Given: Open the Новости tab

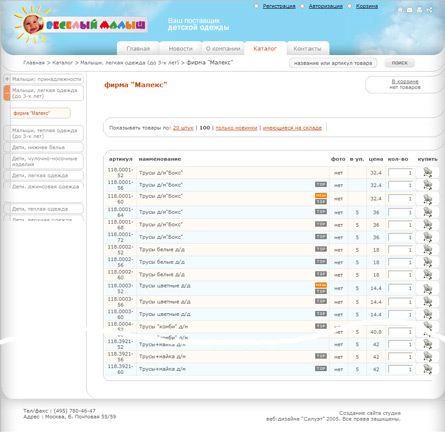Looking at the screenshot, I should click(x=180, y=49).
